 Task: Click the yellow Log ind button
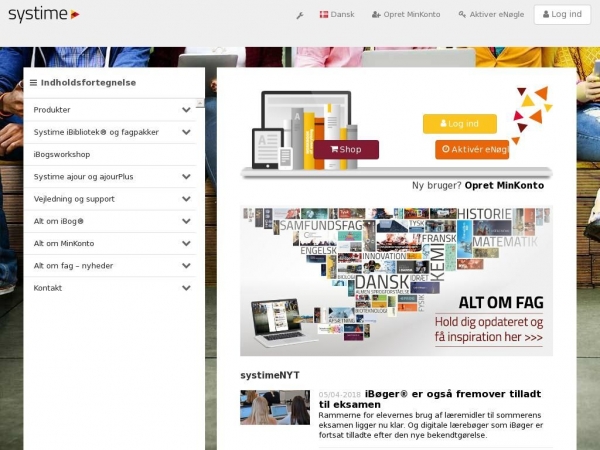(460, 124)
